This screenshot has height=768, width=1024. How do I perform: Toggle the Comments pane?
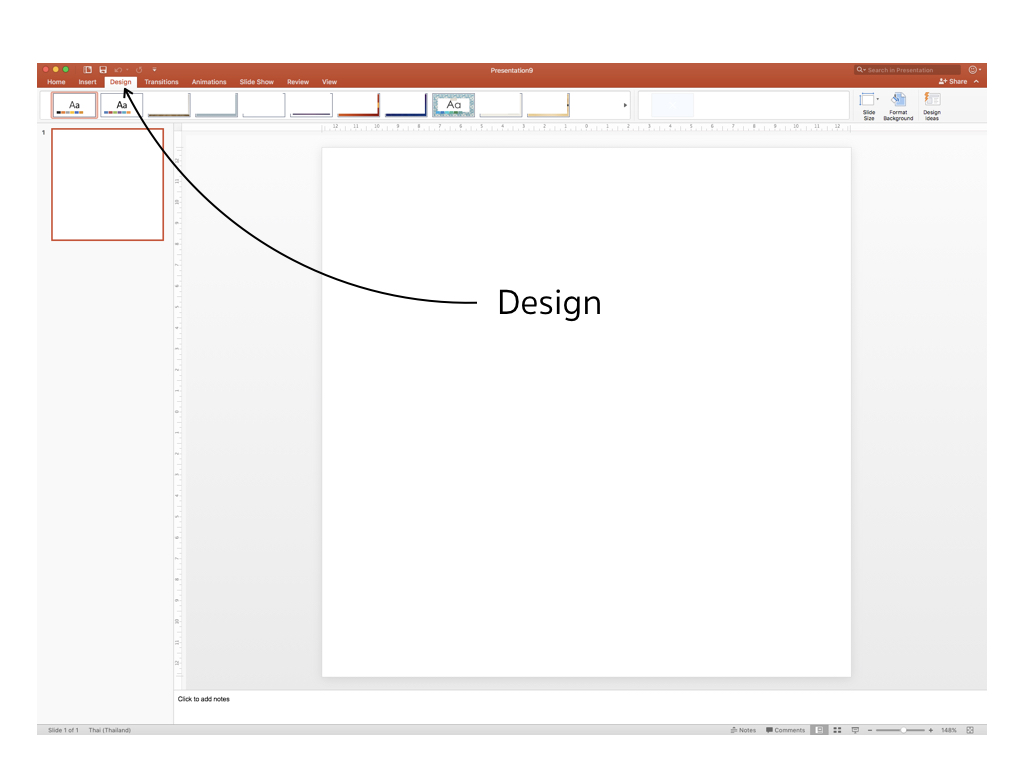pyautogui.click(x=785, y=730)
